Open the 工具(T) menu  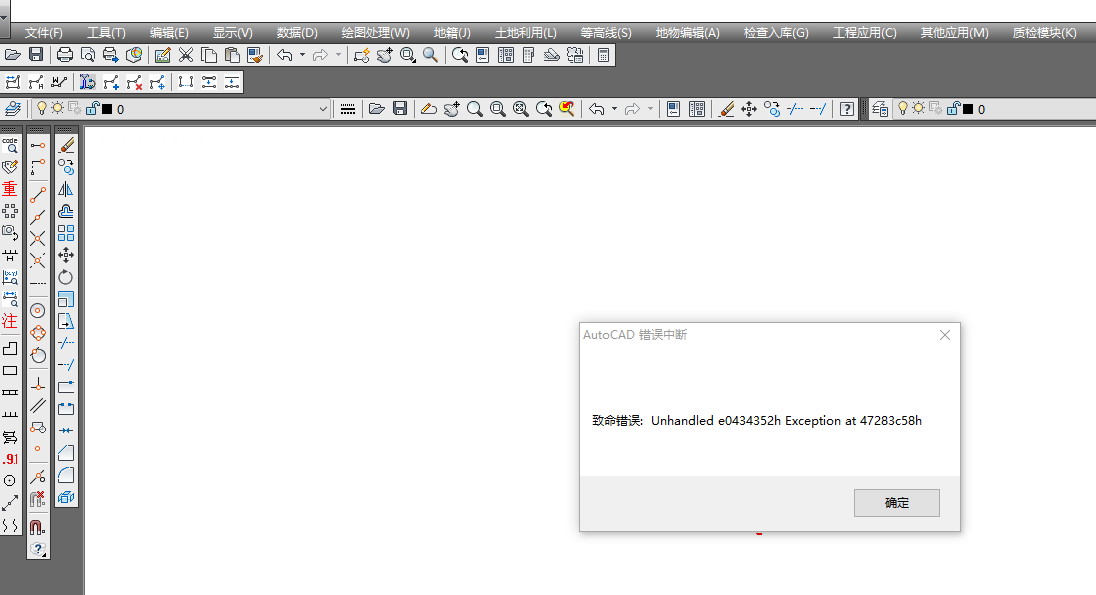click(106, 33)
